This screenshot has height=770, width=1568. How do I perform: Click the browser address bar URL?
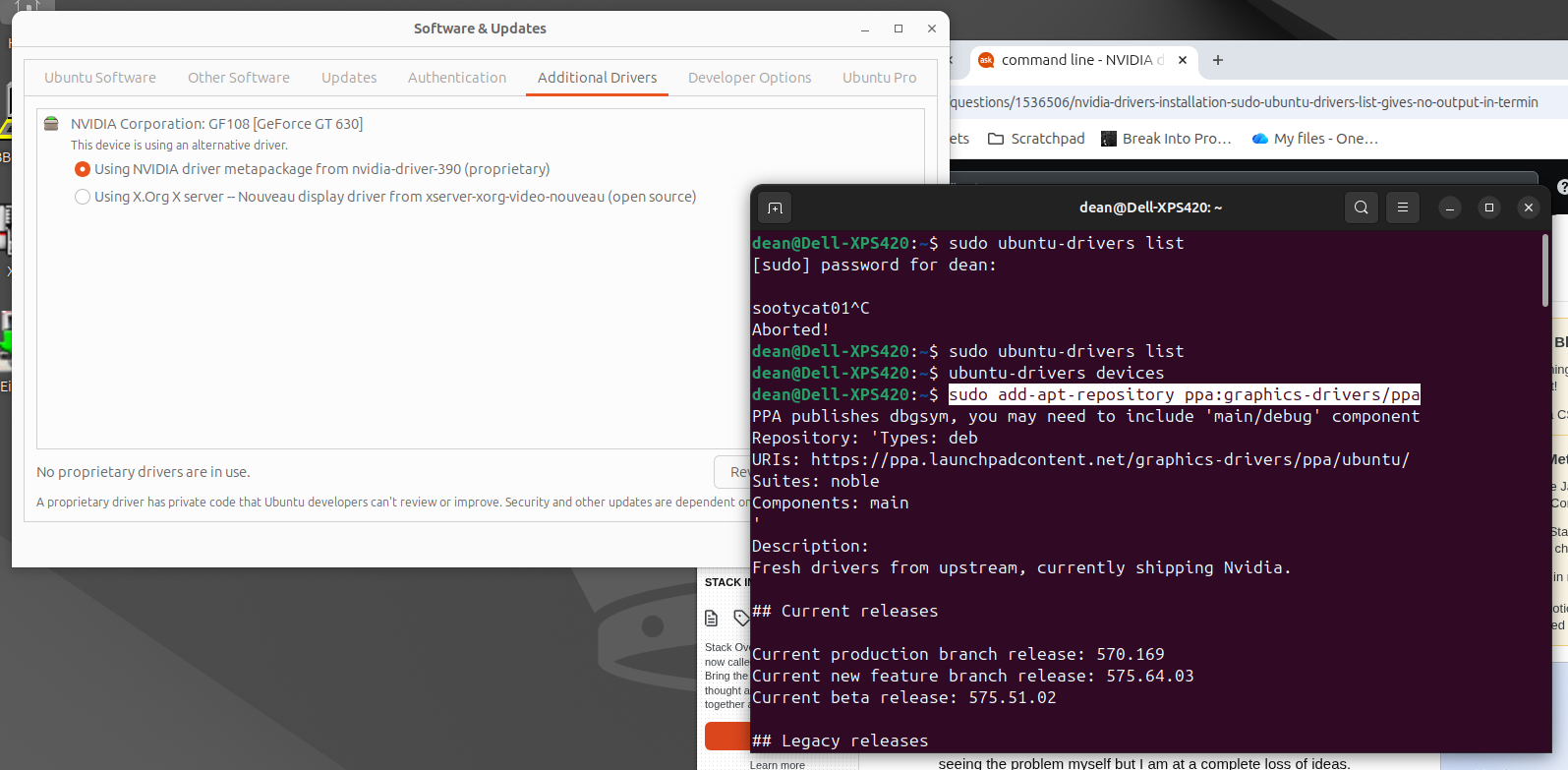pyautogui.click(x=1244, y=102)
